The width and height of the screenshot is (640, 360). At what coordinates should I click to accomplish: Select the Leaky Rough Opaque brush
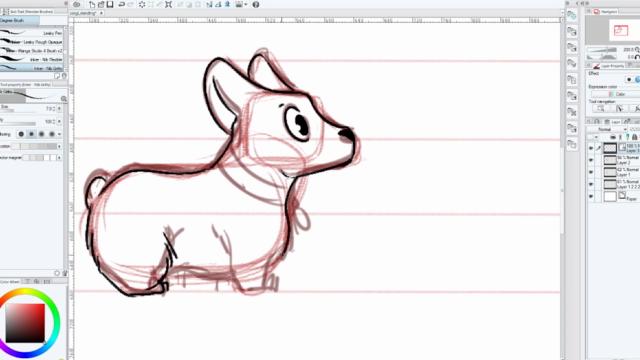point(32,42)
